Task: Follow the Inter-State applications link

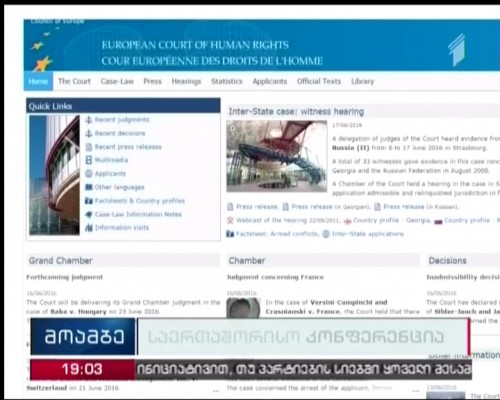Action: 368,234
